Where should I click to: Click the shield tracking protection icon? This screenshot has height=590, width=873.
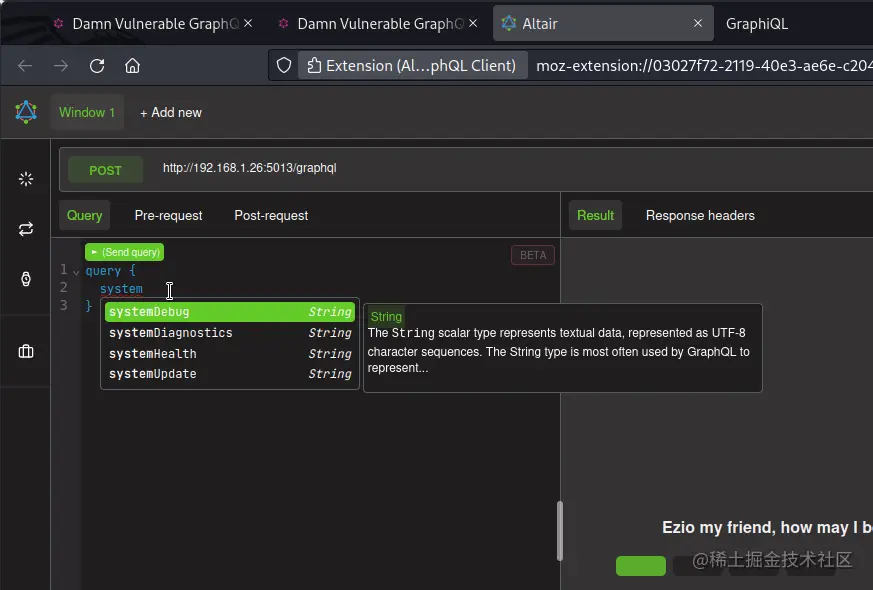tap(284, 66)
